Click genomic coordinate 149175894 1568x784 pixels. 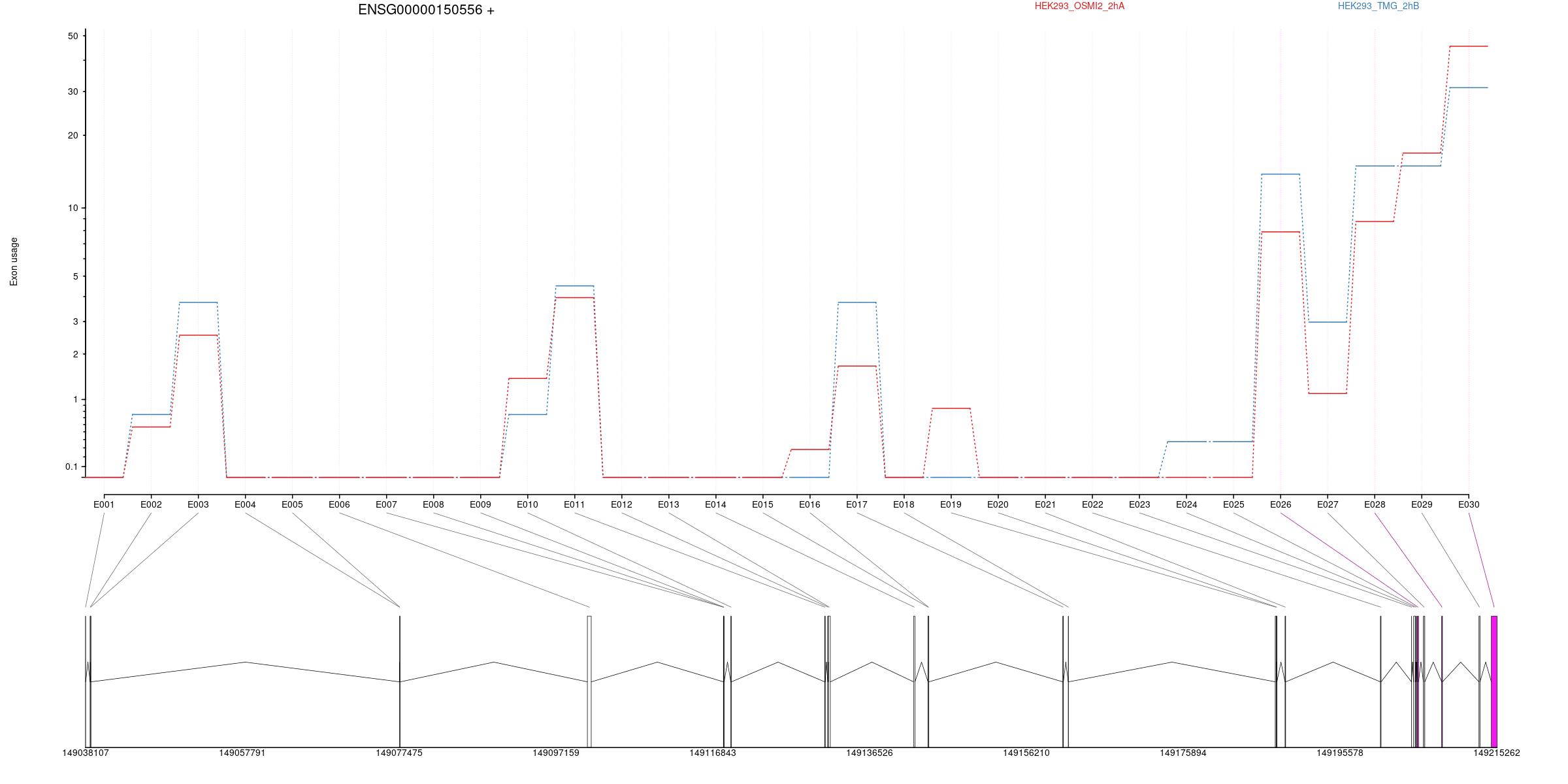(1183, 753)
